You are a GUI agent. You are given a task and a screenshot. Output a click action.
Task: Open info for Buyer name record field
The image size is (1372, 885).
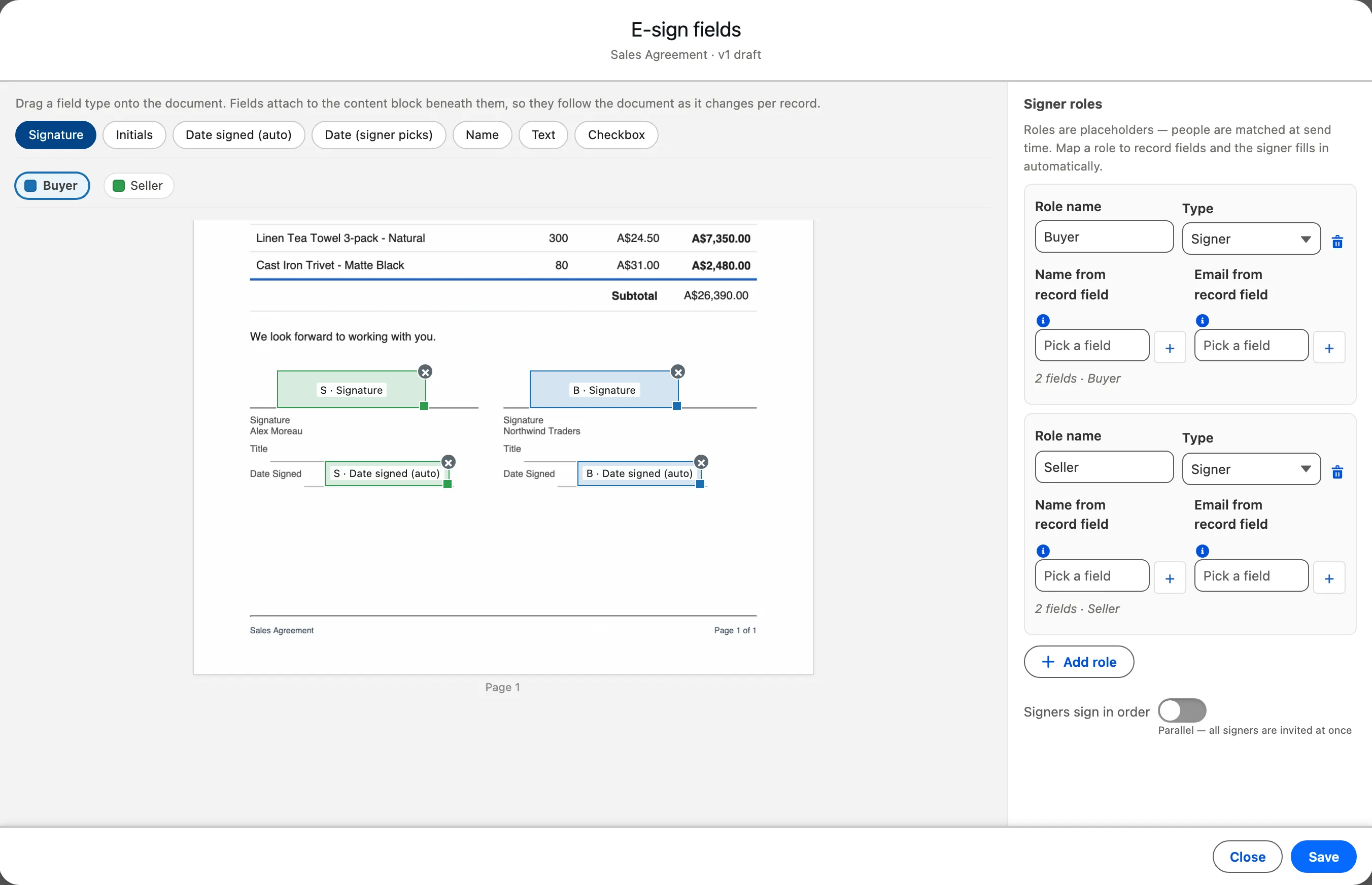(1043, 321)
